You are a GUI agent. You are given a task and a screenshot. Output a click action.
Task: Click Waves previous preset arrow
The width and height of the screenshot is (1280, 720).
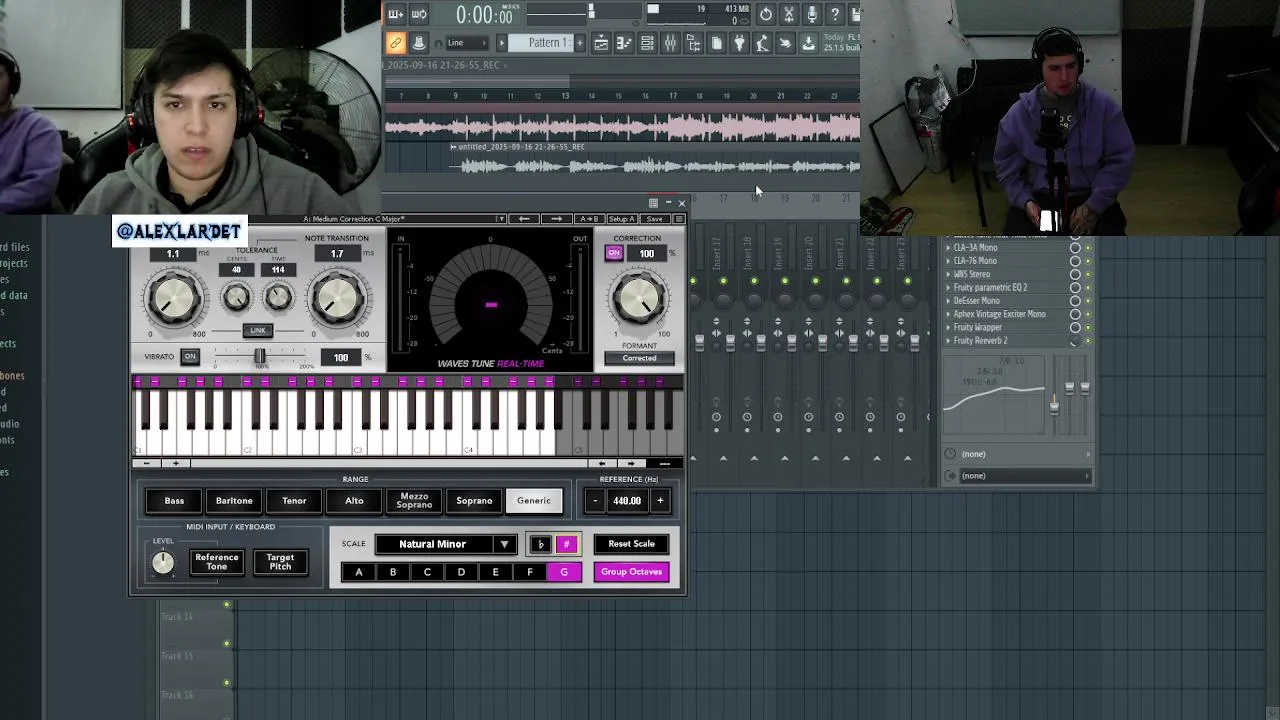[x=524, y=219]
